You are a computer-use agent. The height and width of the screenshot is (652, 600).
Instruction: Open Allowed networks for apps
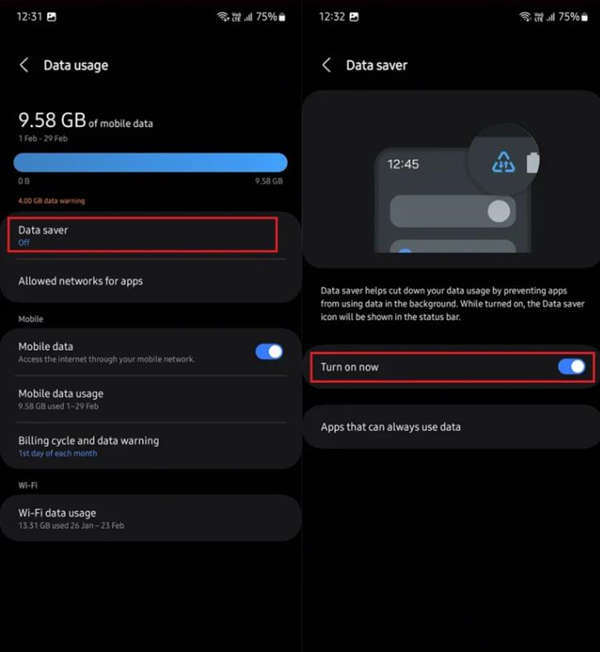click(151, 282)
